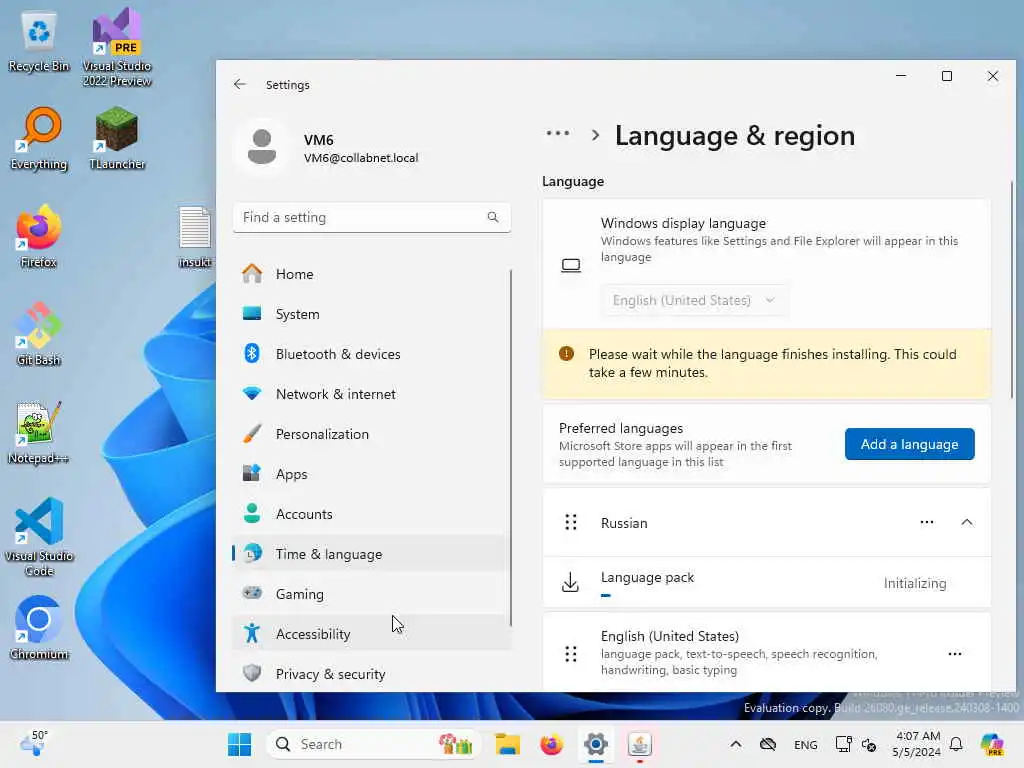Open Git Bash desktop shortcut
This screenshot has width=1024, height=768.
(39, 334)
